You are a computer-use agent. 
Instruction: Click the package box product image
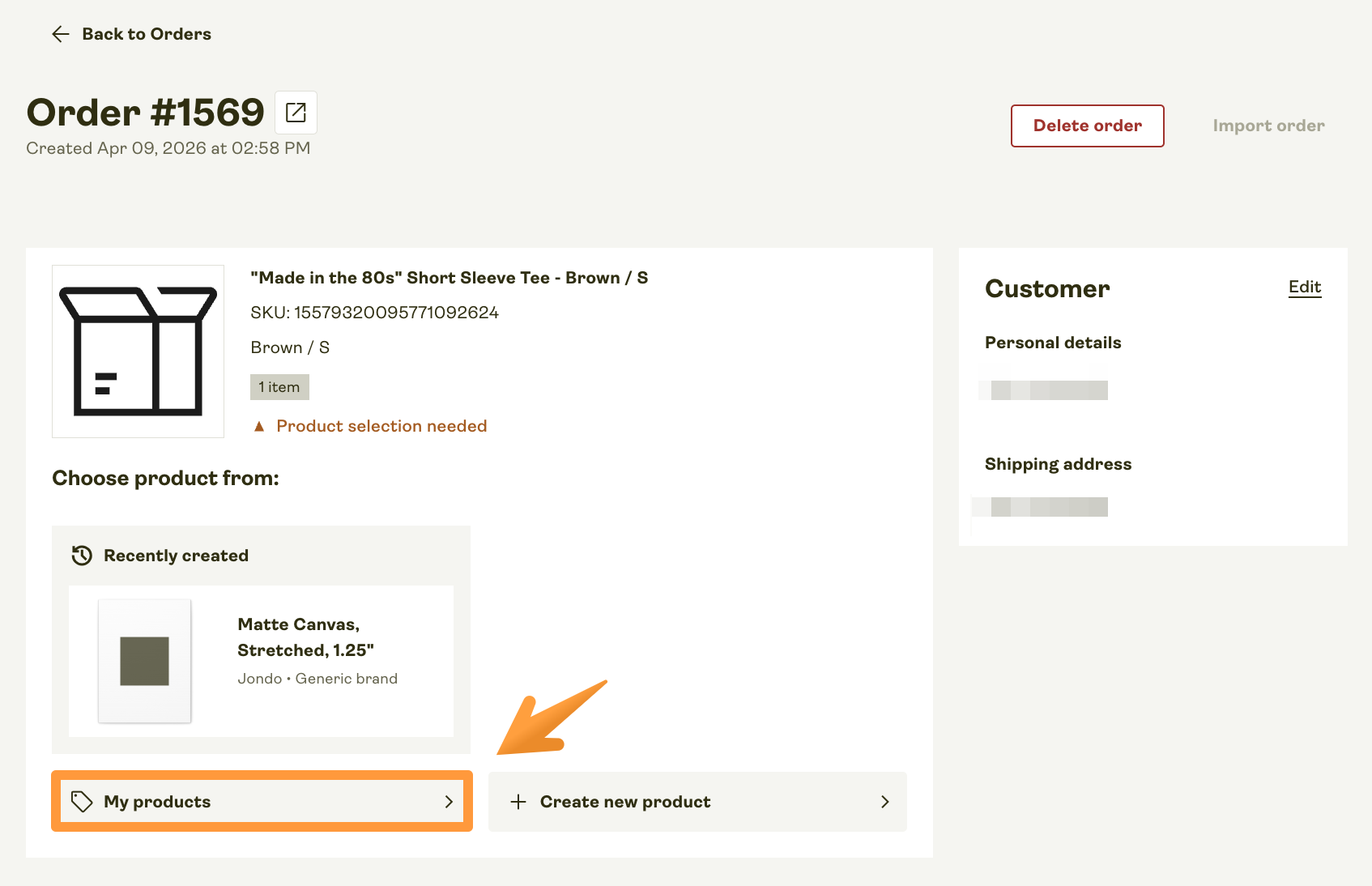point(138,351)
